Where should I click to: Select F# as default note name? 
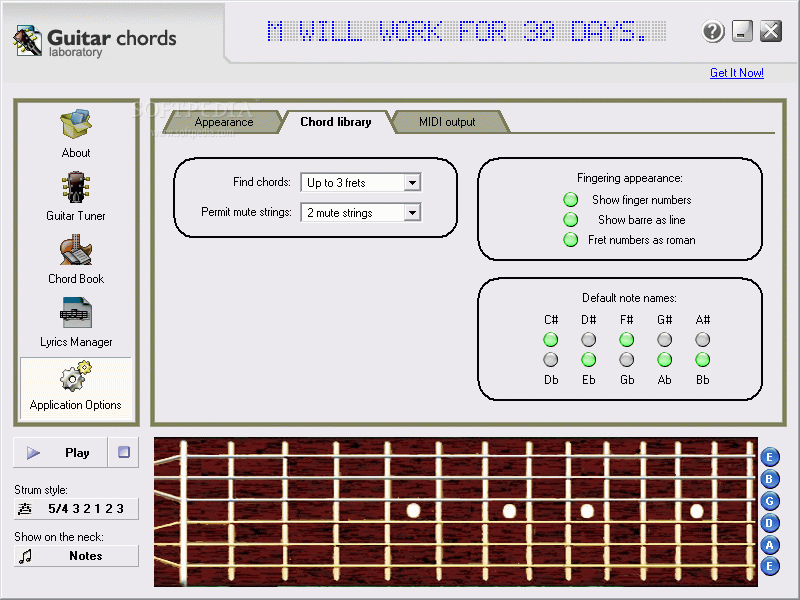click(x=627, y=339)
